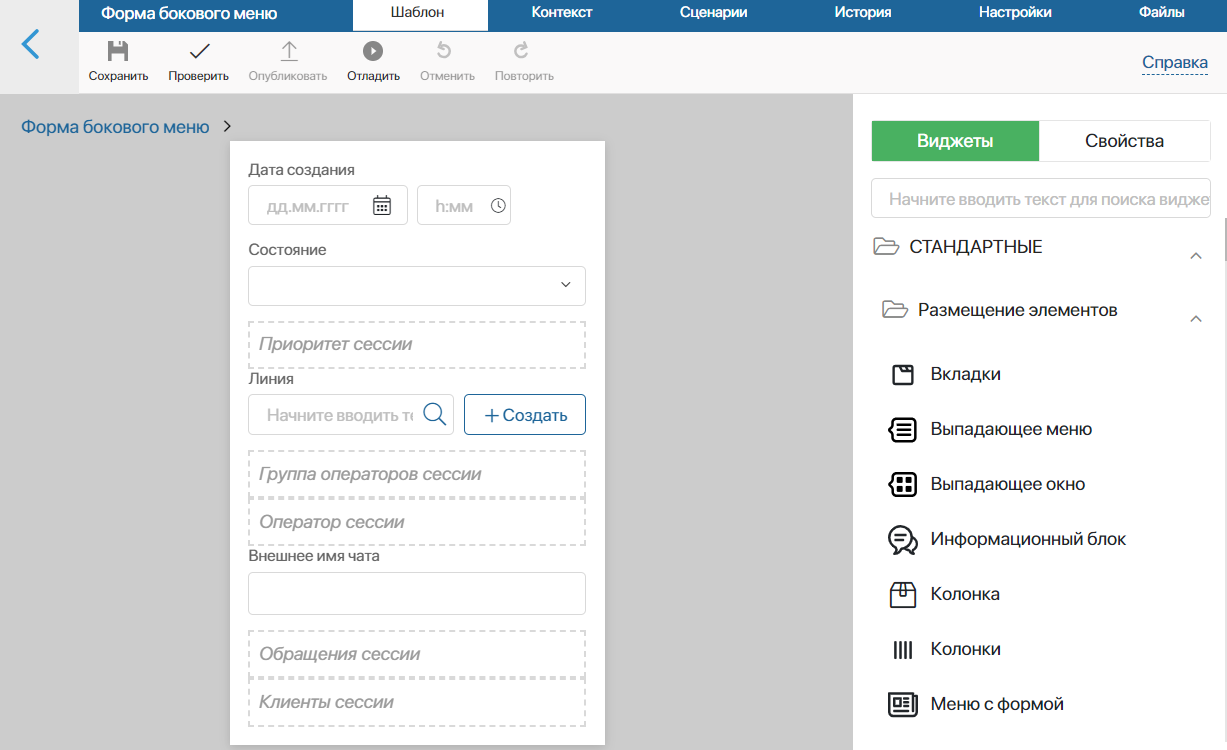Run the Проверить checkmark tool
The height and width of the screenshot is (750, 1227).
coord(199,51)
